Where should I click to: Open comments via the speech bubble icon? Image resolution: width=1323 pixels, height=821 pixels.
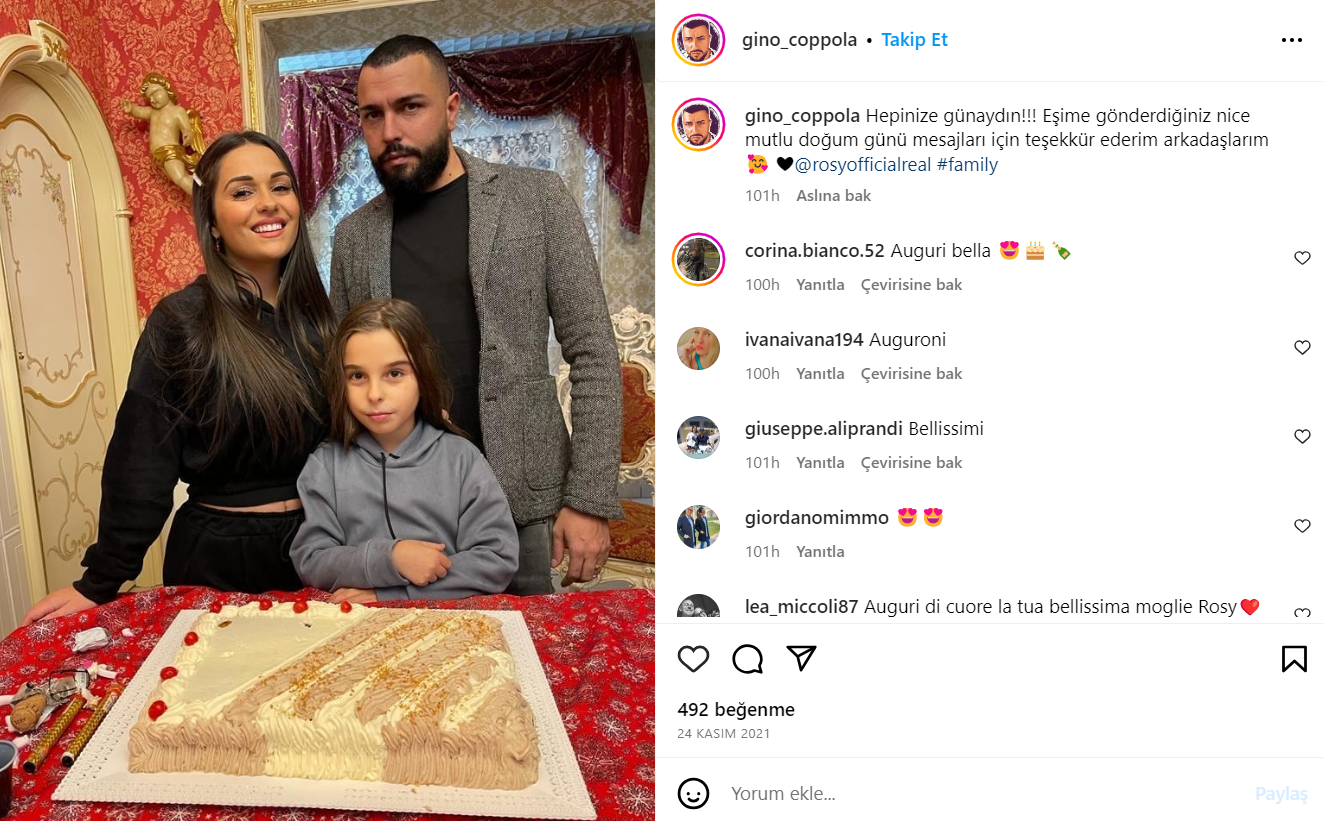pos(747,658)
